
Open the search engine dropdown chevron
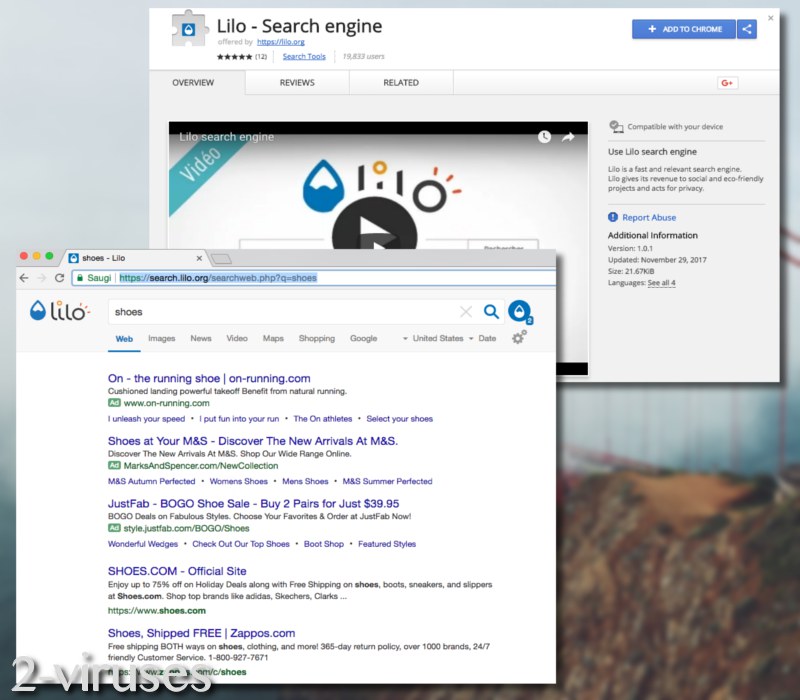405,338
